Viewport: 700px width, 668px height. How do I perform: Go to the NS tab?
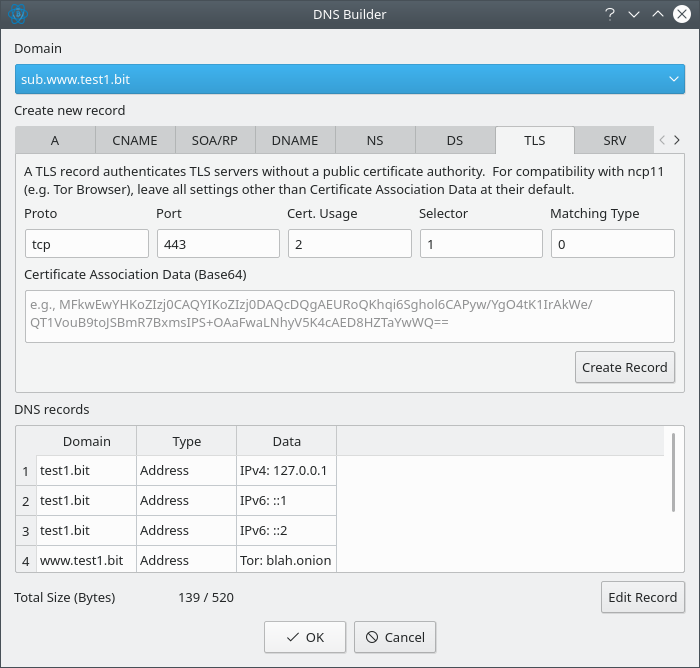point(375,141)
